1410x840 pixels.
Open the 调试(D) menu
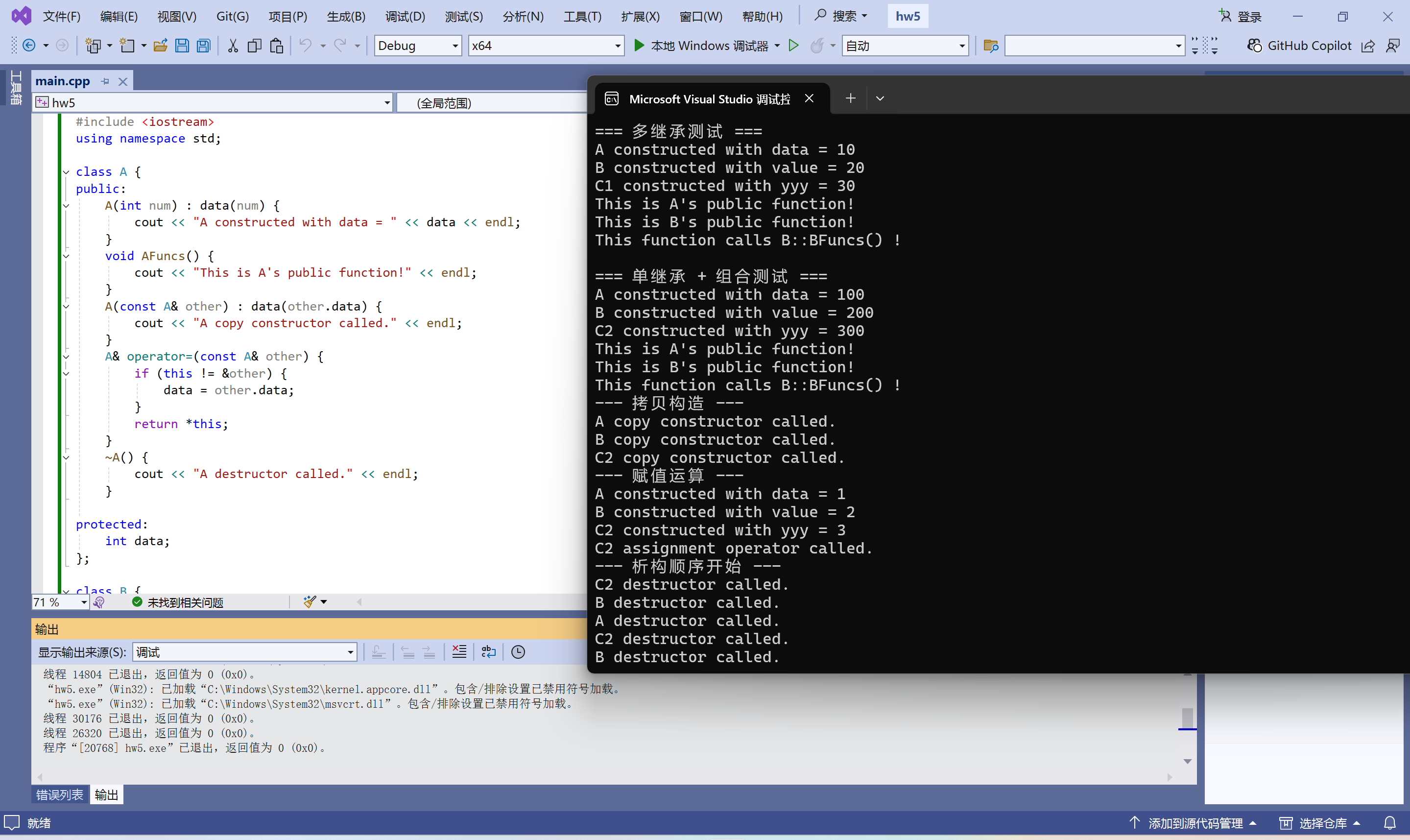(x=405, y=17)
